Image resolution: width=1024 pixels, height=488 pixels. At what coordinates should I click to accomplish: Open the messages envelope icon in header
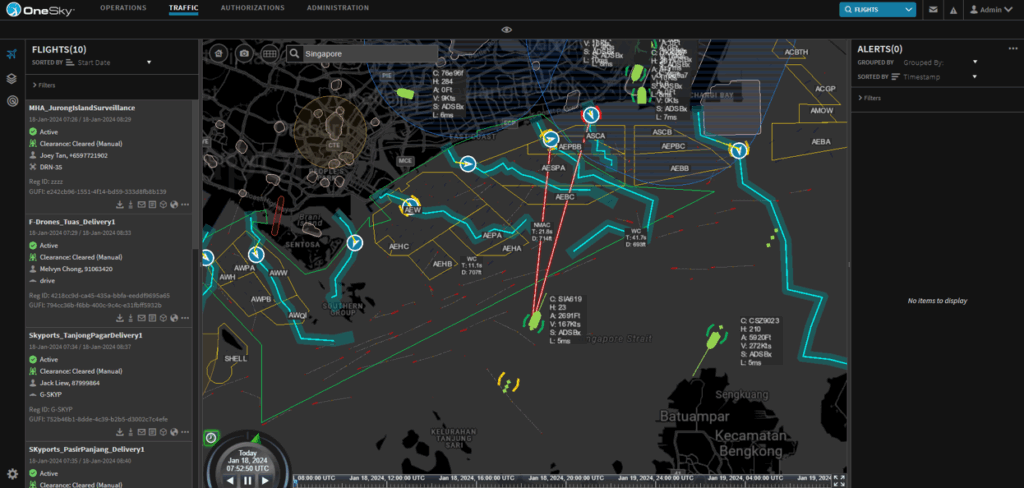click(933, 9)
